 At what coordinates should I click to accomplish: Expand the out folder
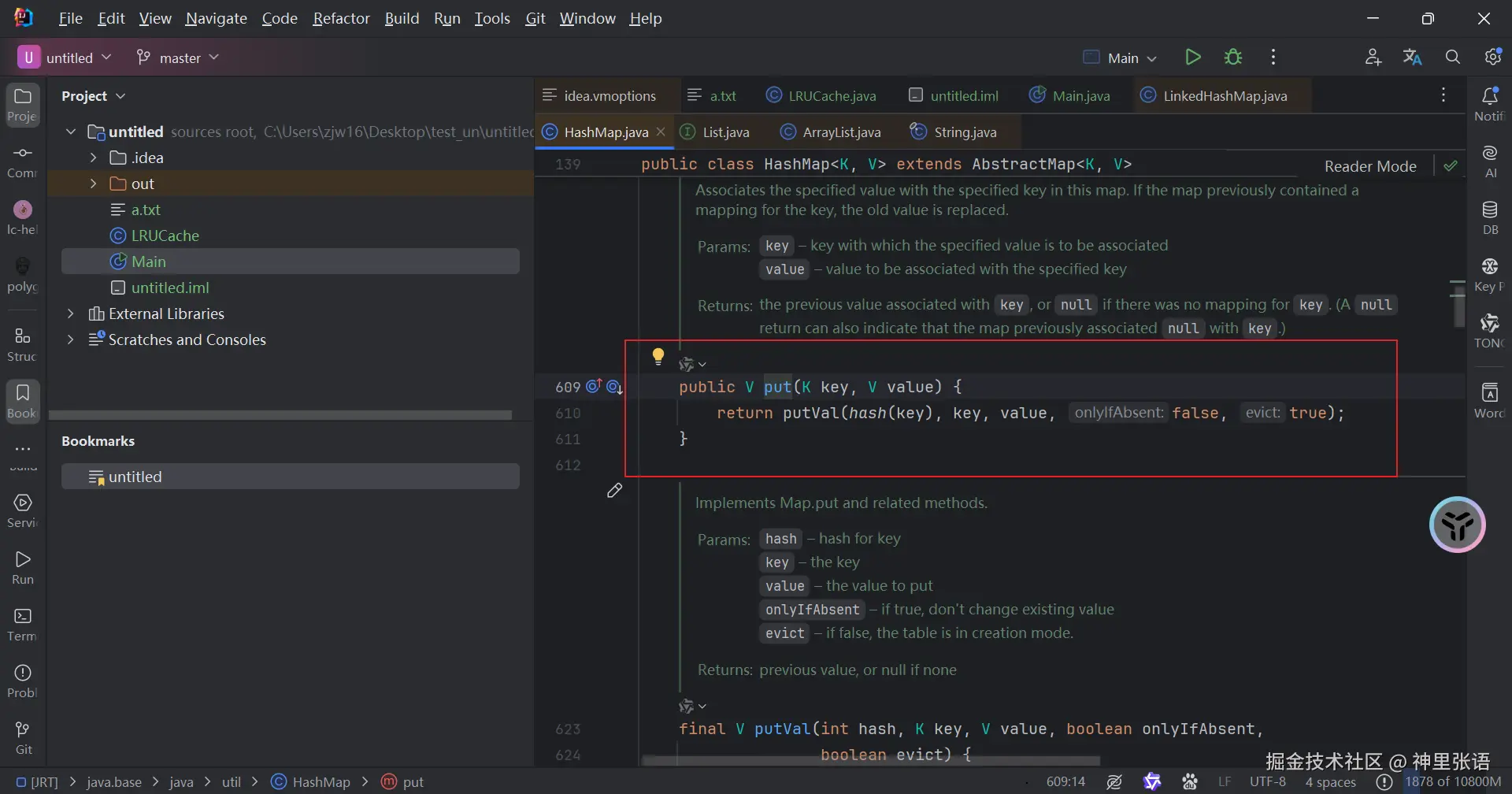coord(94,184)
